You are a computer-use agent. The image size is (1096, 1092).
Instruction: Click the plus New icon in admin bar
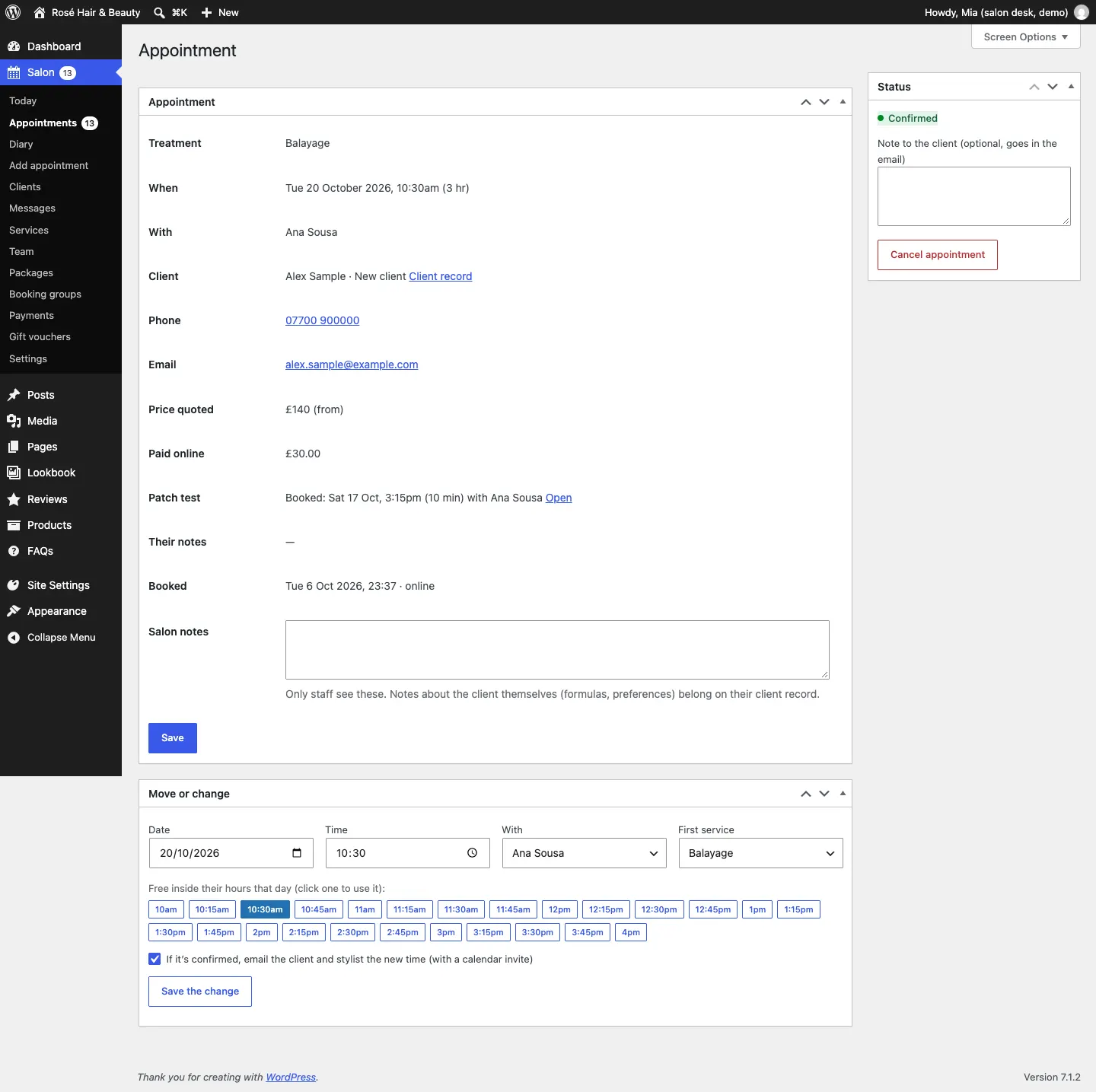click(x=206, y=12)
